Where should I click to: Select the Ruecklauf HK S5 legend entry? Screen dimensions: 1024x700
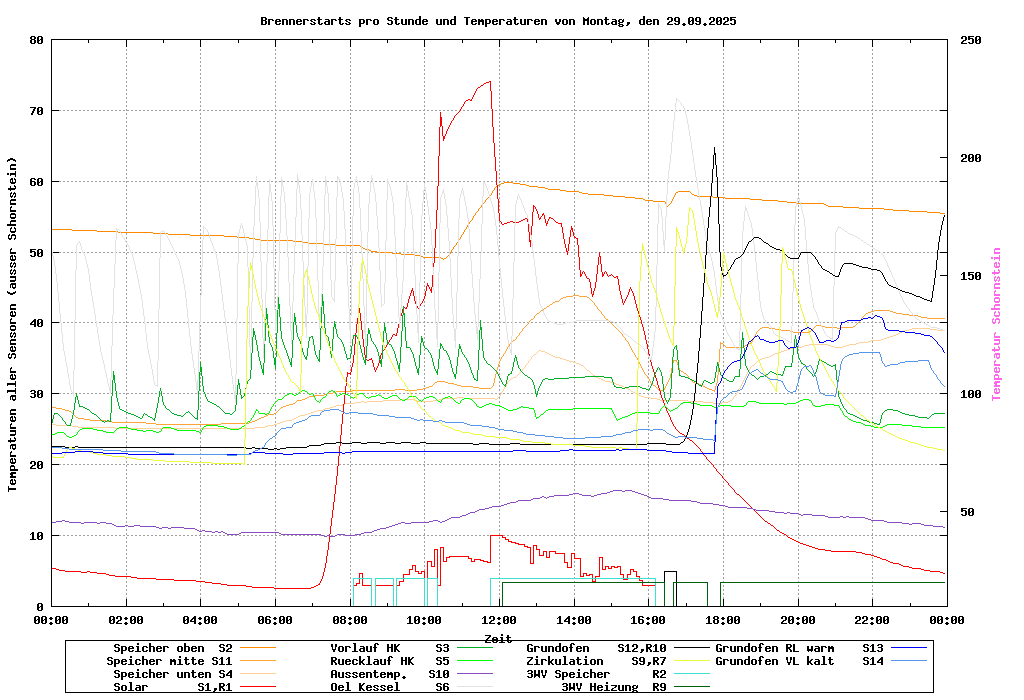tap(390, 661)
